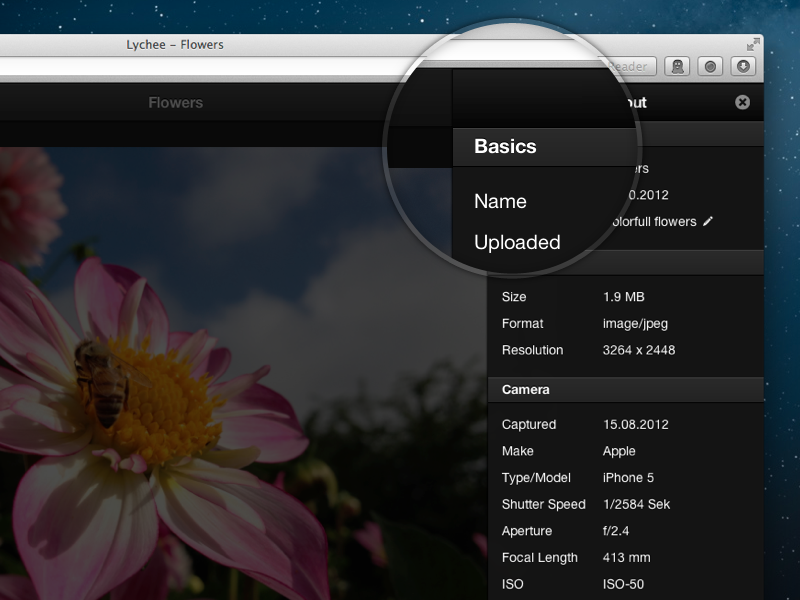Click the Resolution value 3264 x 2448

point(639,350)
